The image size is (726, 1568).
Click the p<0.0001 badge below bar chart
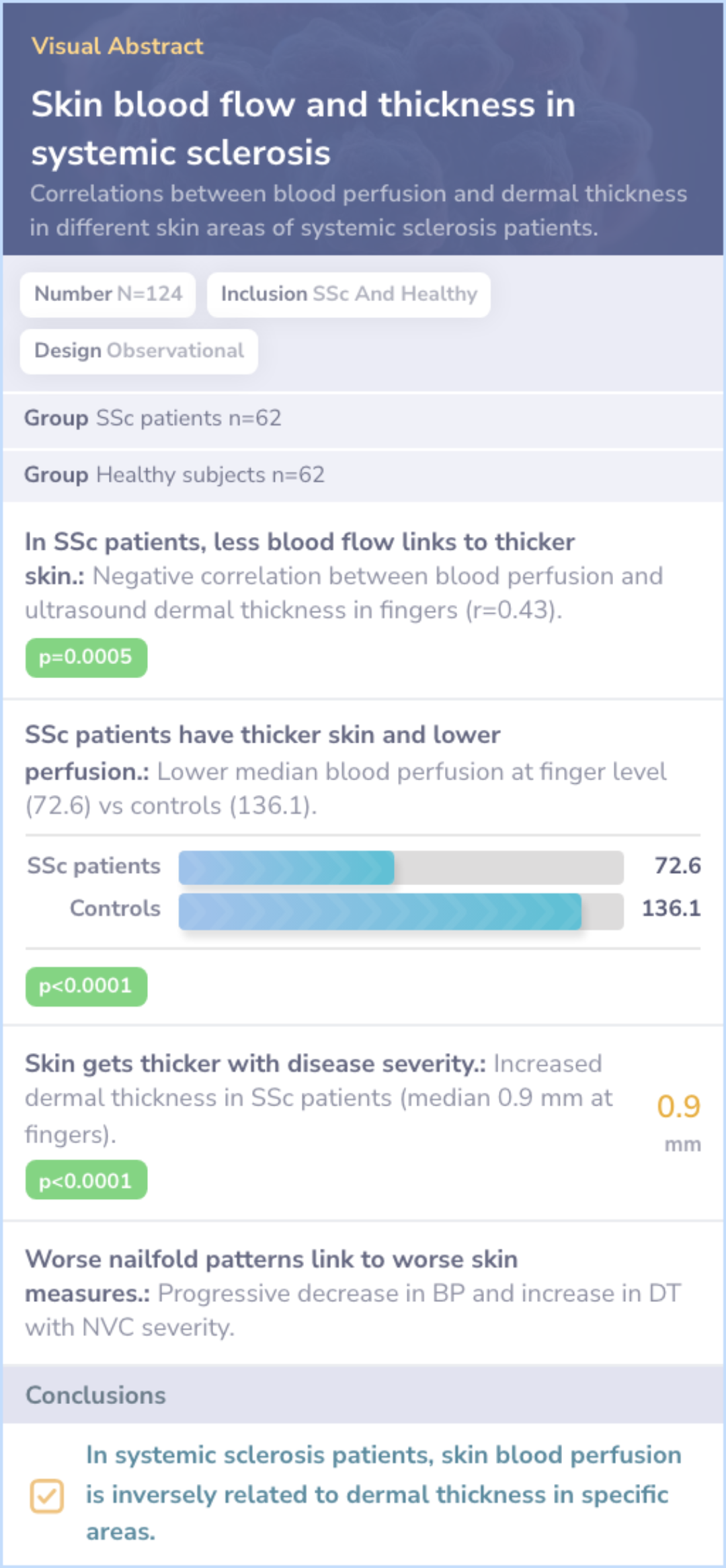86,986
